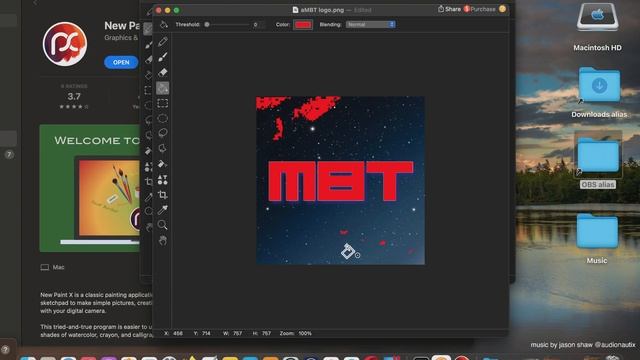Click the Y: 714 status bar readout
Image resolution: width=640 pixels, height=360 pixels.
(x=202, y=333)
